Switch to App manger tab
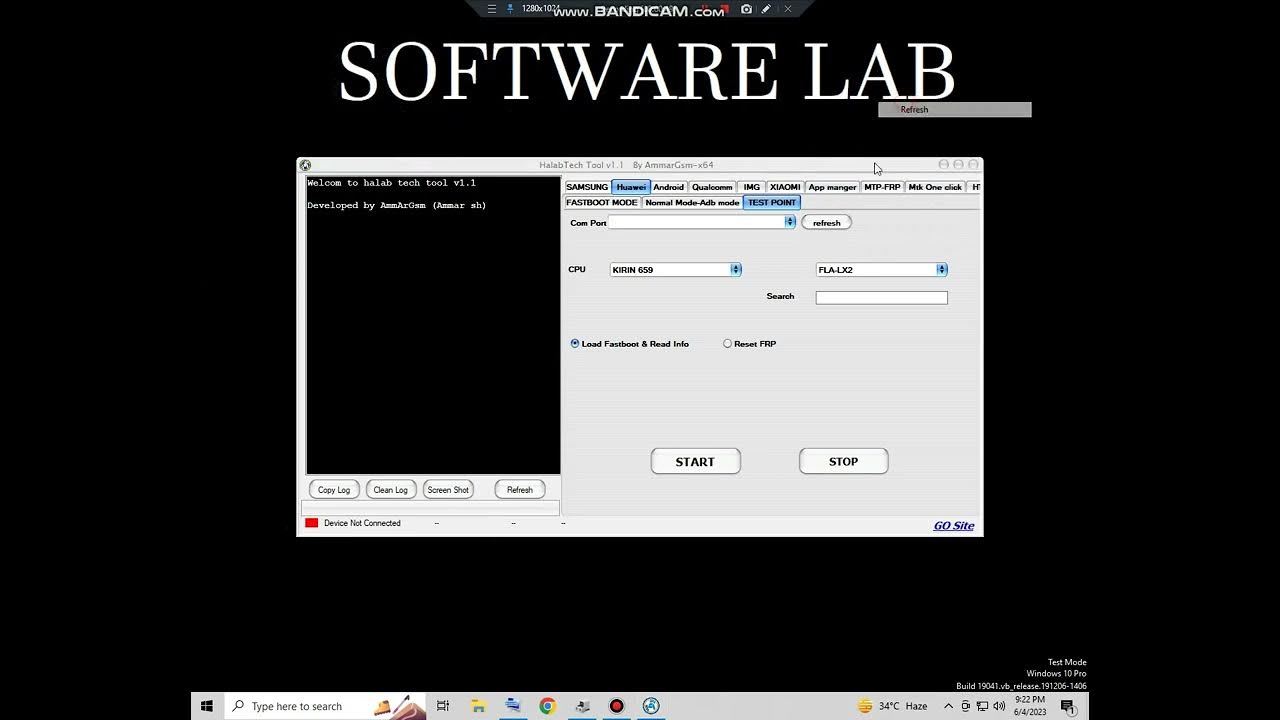 point(832,187)
